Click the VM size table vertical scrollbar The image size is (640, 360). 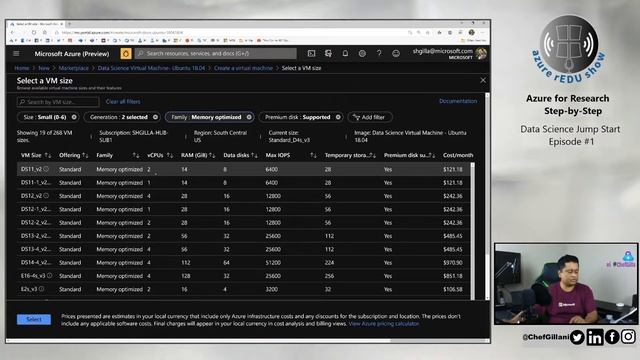point(473,231)
